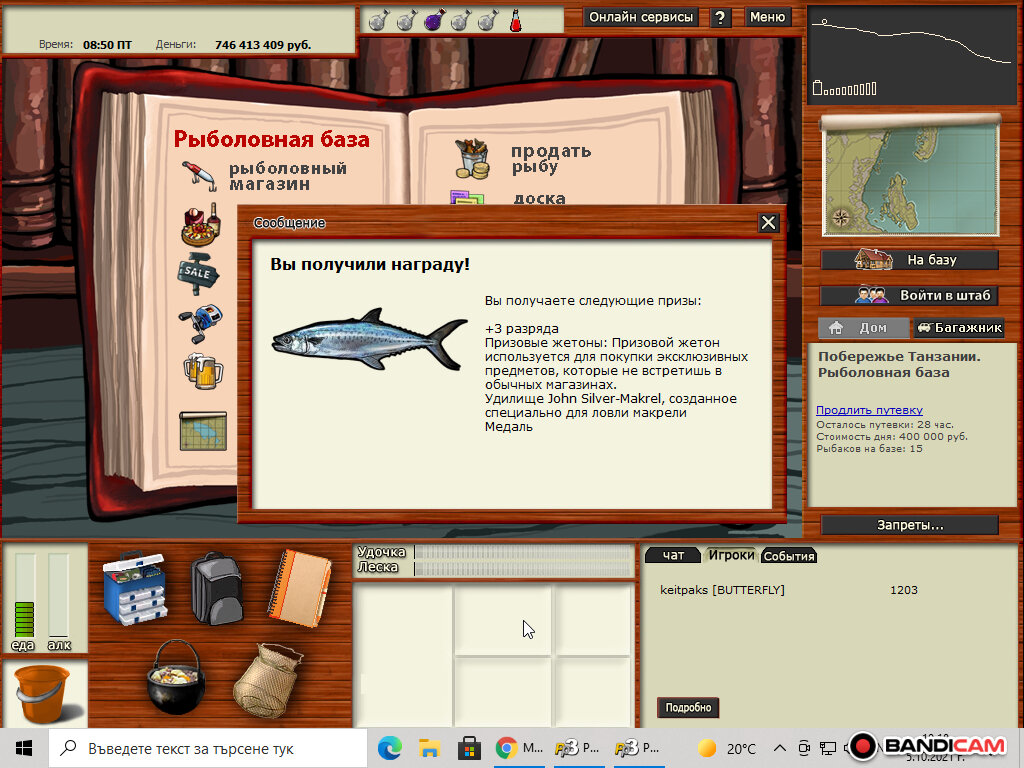Click the Продлить путевку link
Image resolution: width=1024 pixels, height=768 pixels.
click(869, 410)
